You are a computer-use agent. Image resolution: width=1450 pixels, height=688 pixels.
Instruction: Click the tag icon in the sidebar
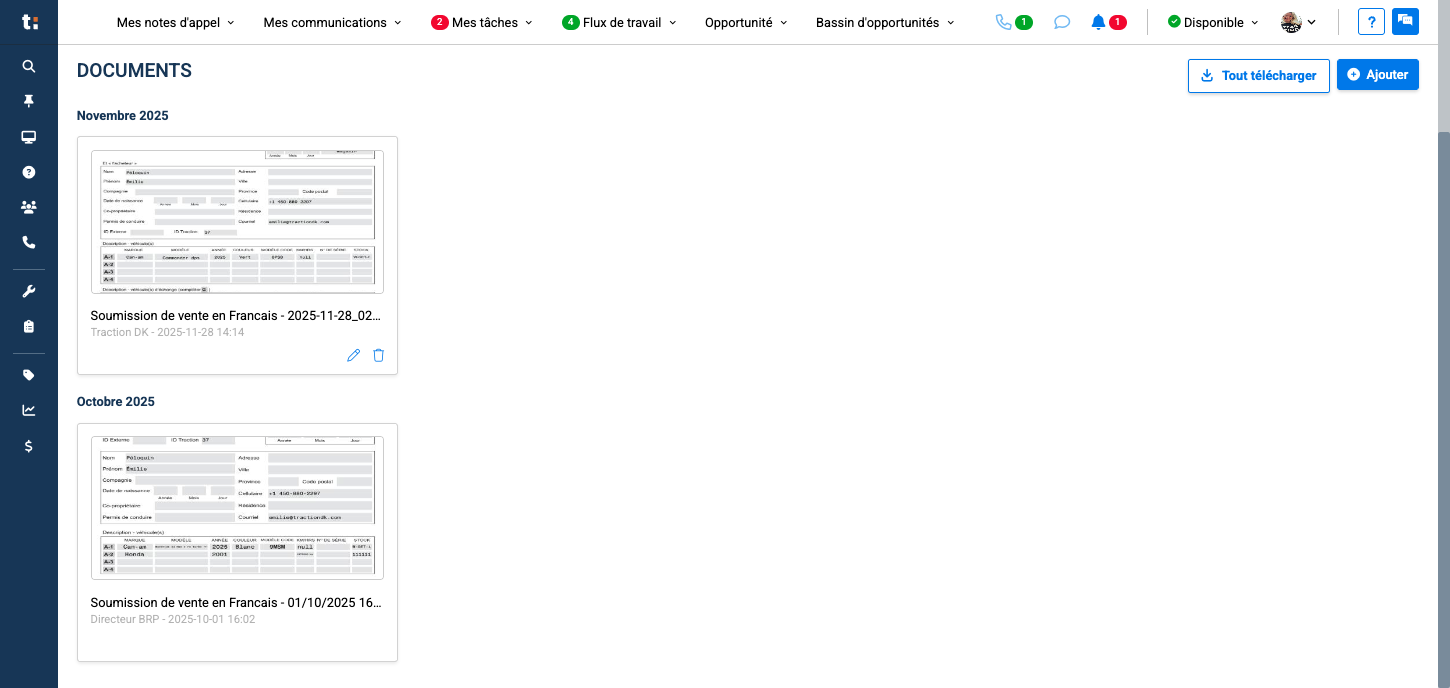pos(28,374)
